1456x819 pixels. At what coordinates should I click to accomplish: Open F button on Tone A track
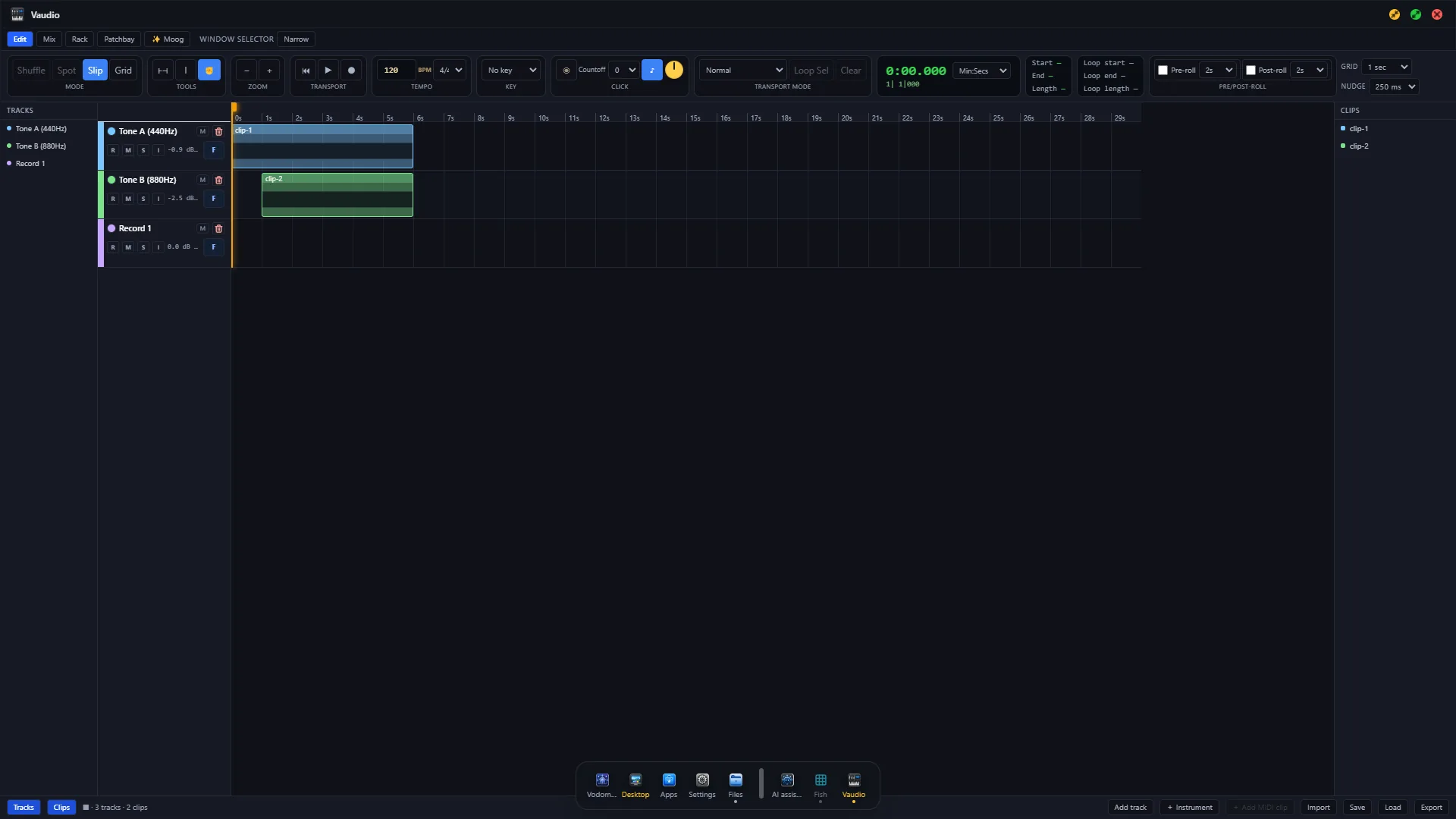214,150
